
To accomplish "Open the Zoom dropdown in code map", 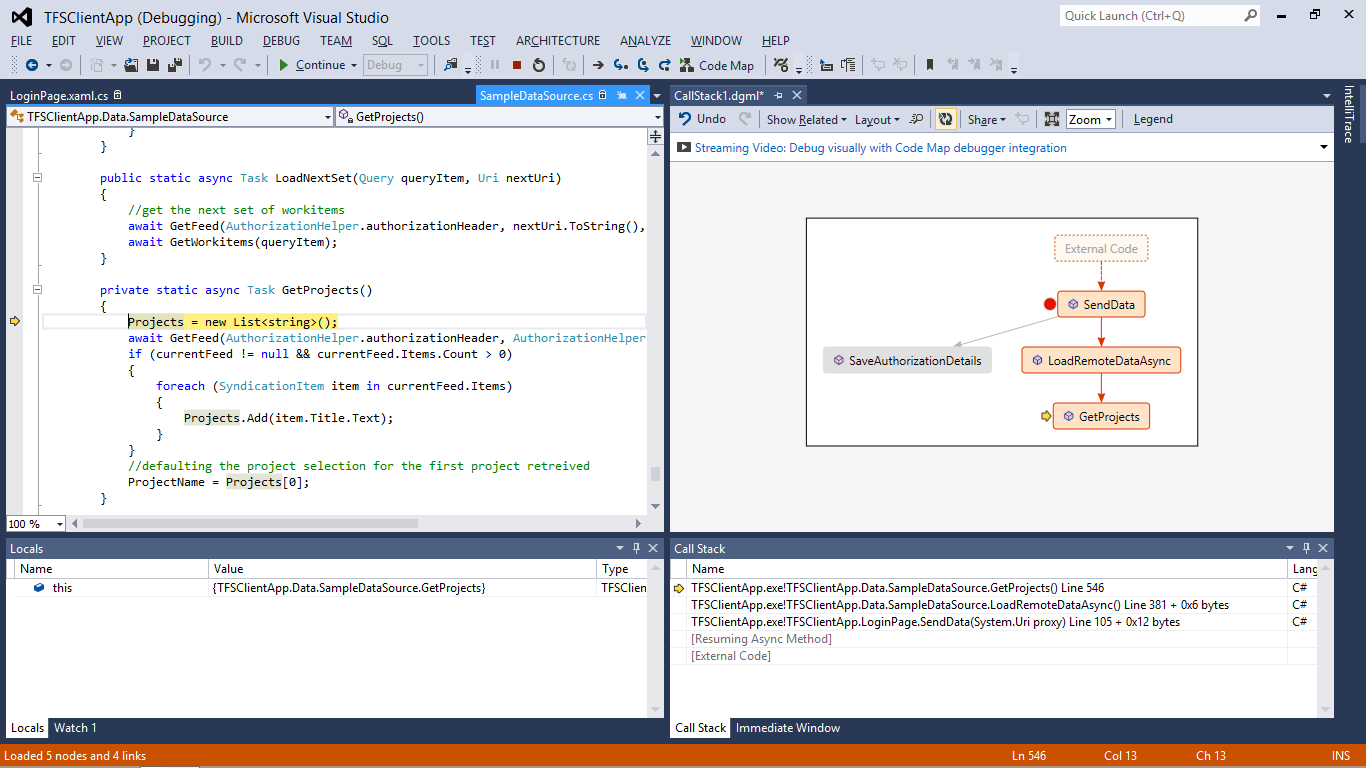I will coord(1090,119).
